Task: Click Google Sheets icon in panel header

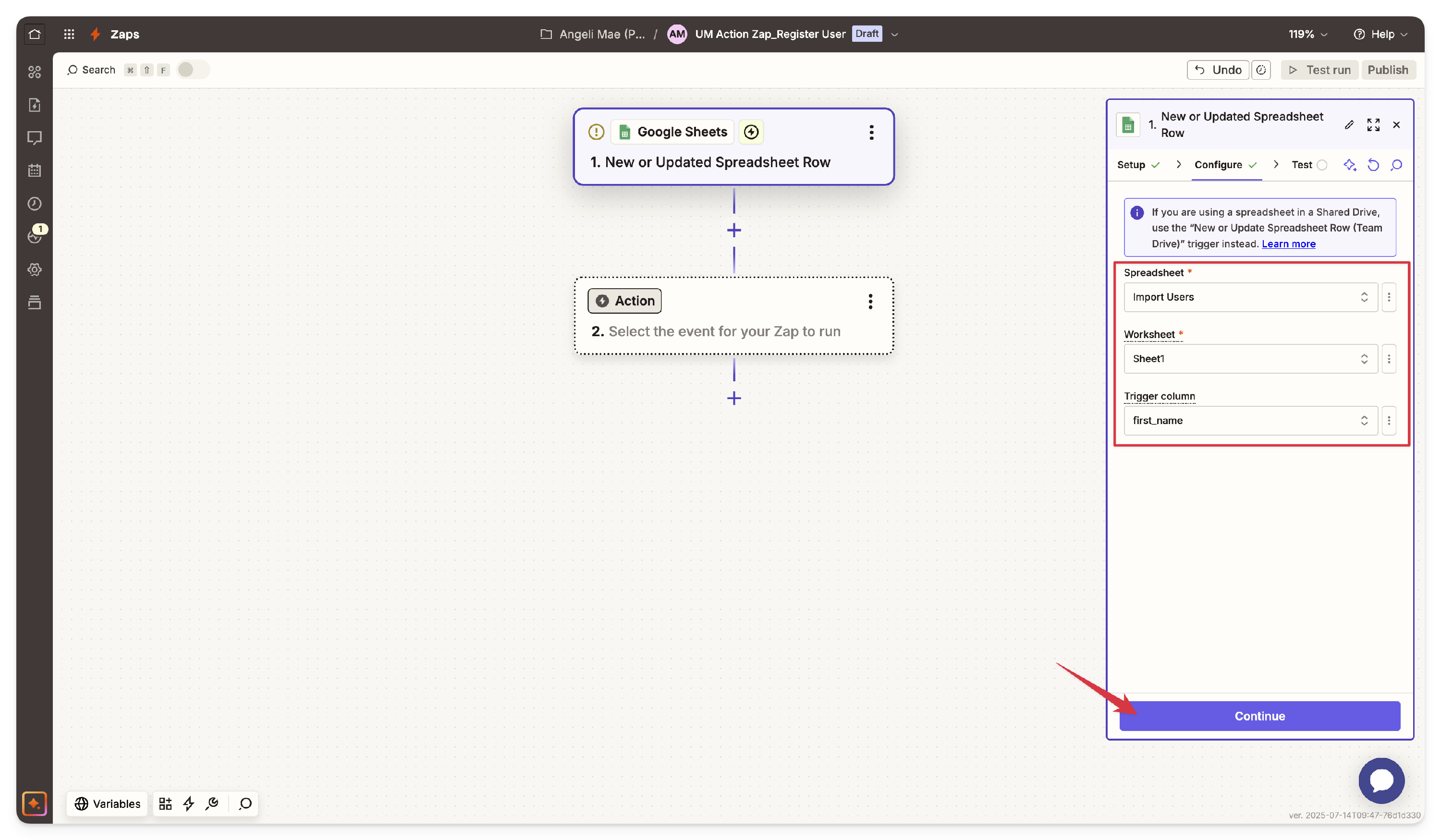Action: [x=1128, y=125]
